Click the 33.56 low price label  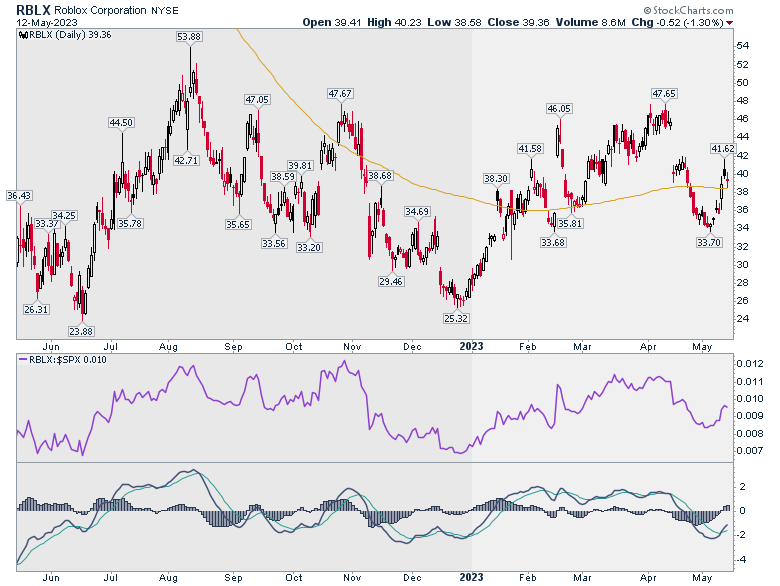pos(274,243)
